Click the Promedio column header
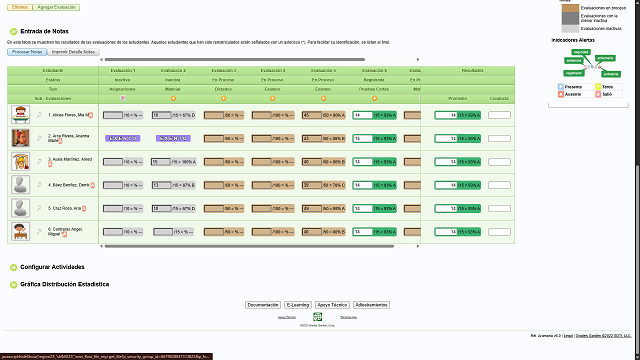 pyautogui.click(x=457, y=98)
